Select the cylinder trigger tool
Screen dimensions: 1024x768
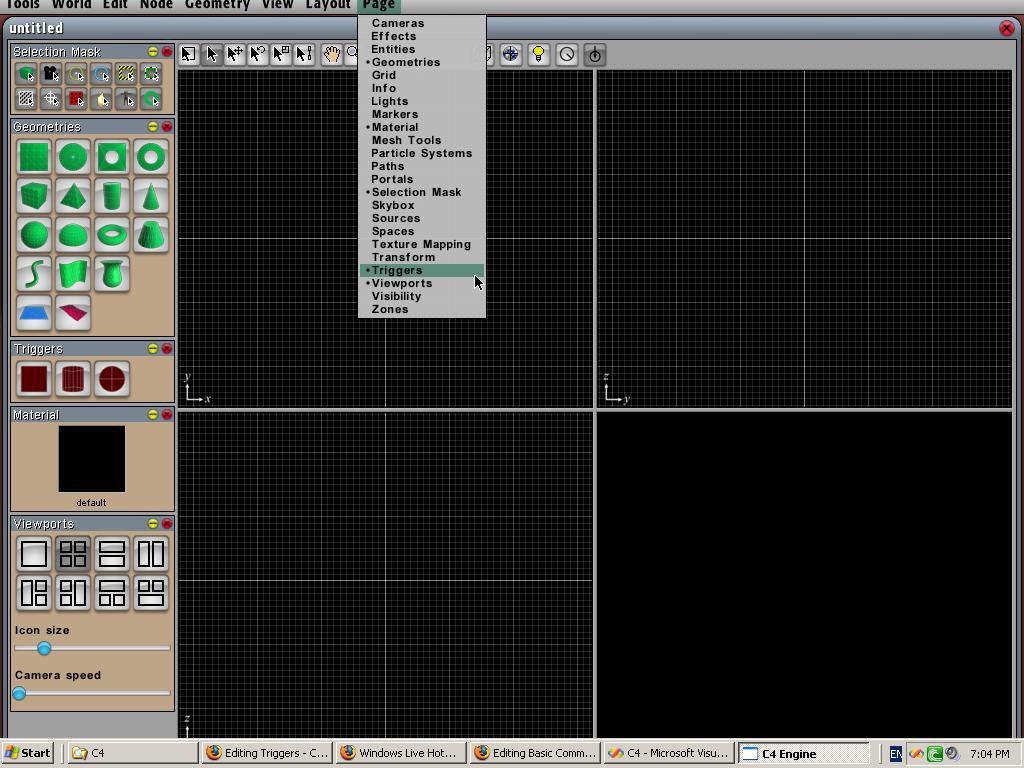pyautogui.click(x=73, y=379)
